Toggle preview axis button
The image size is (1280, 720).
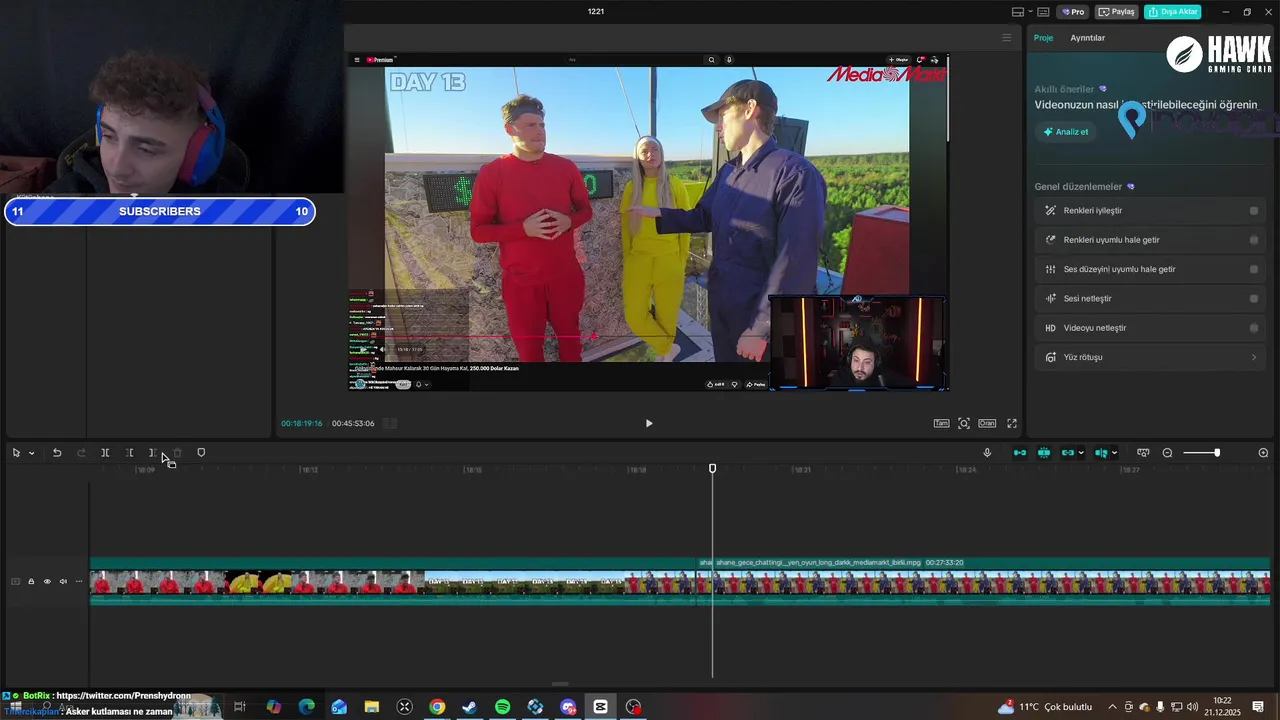[x=1101, y=453]
